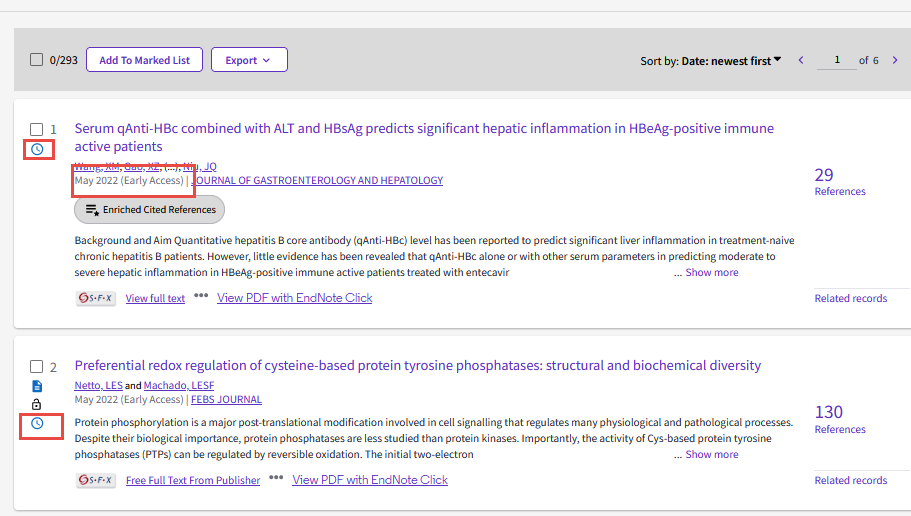911x516 pixels.
Task: Open the Export dropdown
Action: [x=249, y=60]
